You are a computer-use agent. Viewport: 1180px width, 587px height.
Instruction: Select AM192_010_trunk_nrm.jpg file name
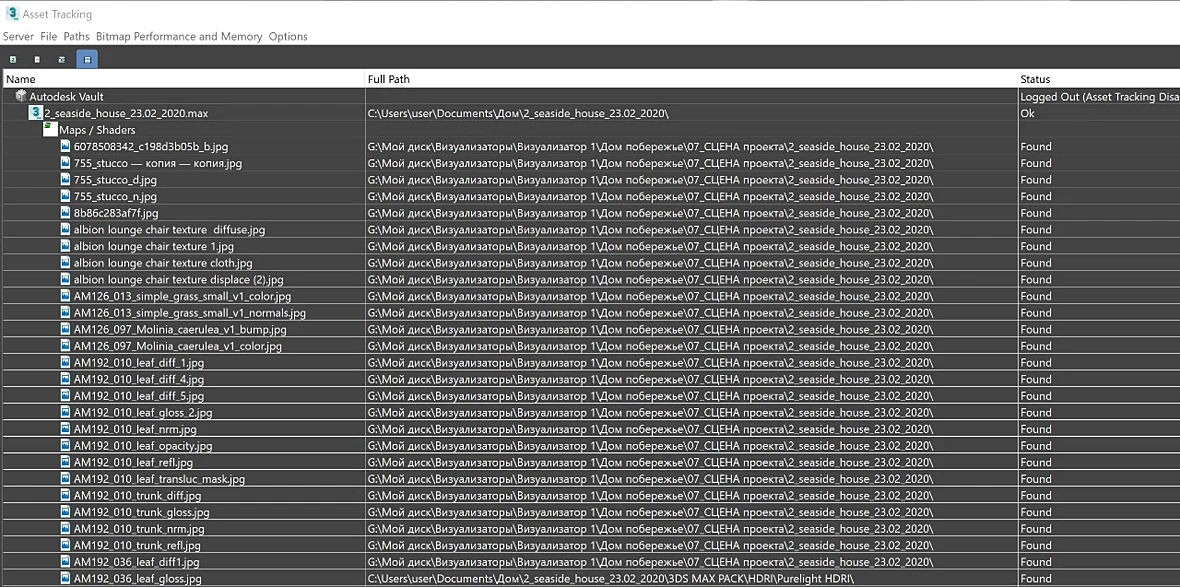(x=139, y=528)
